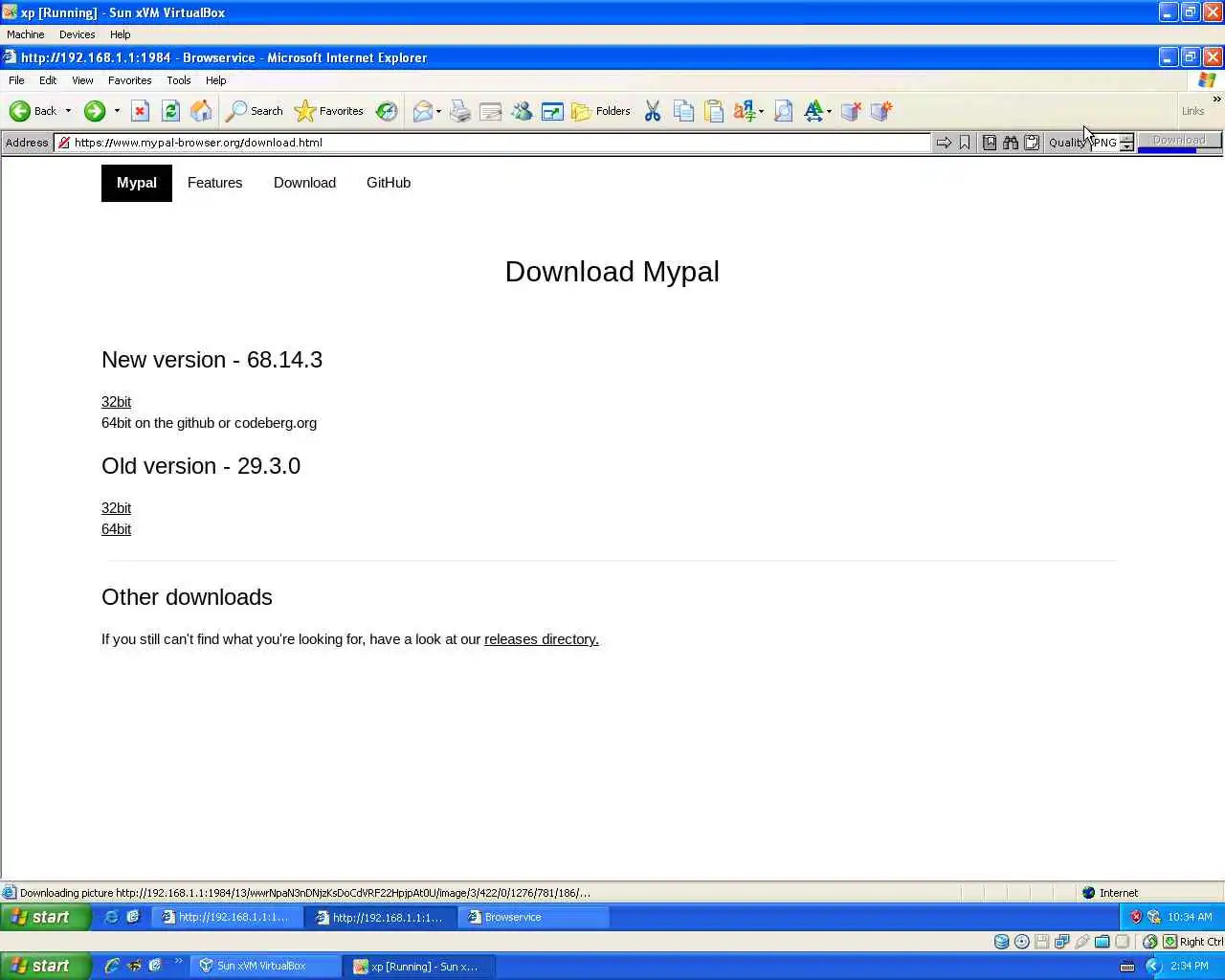Viewport: 1225px width, 980px height.
Task: Click the Browservice go arrow icon
Action: coord(944,143)
